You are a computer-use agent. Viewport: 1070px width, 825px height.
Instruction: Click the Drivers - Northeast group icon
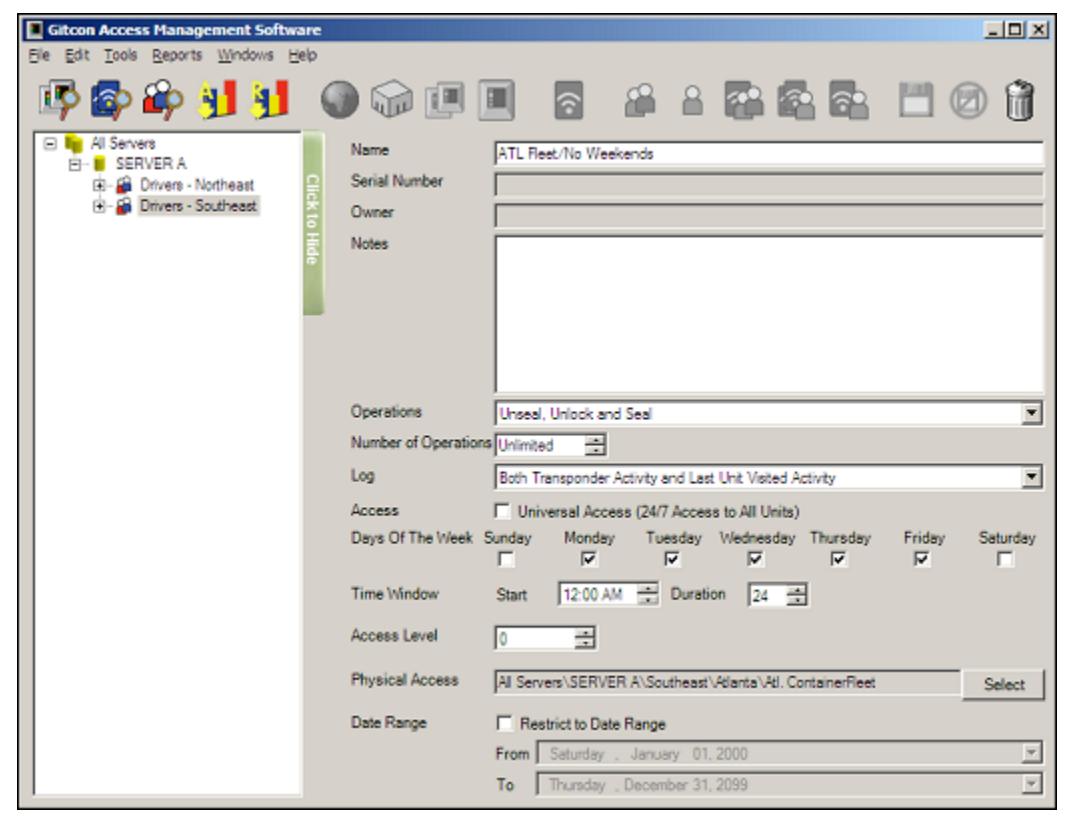pyautogui.click(x=124, y=185)
